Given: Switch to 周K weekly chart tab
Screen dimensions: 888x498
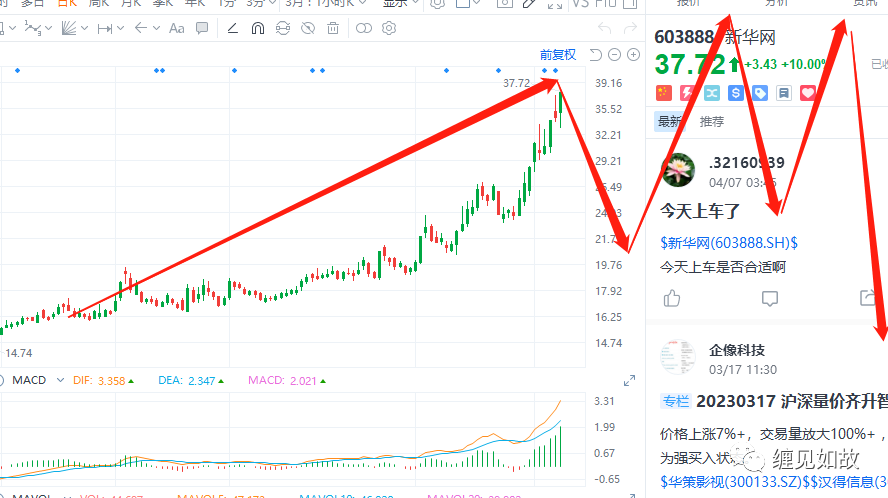Looking at the screenshot, I should (99, 3).
